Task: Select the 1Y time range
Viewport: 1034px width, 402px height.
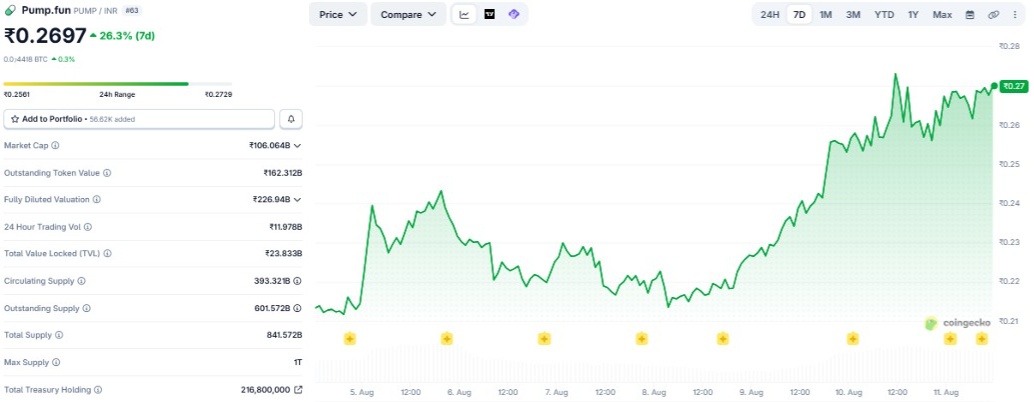Action: 913,14
